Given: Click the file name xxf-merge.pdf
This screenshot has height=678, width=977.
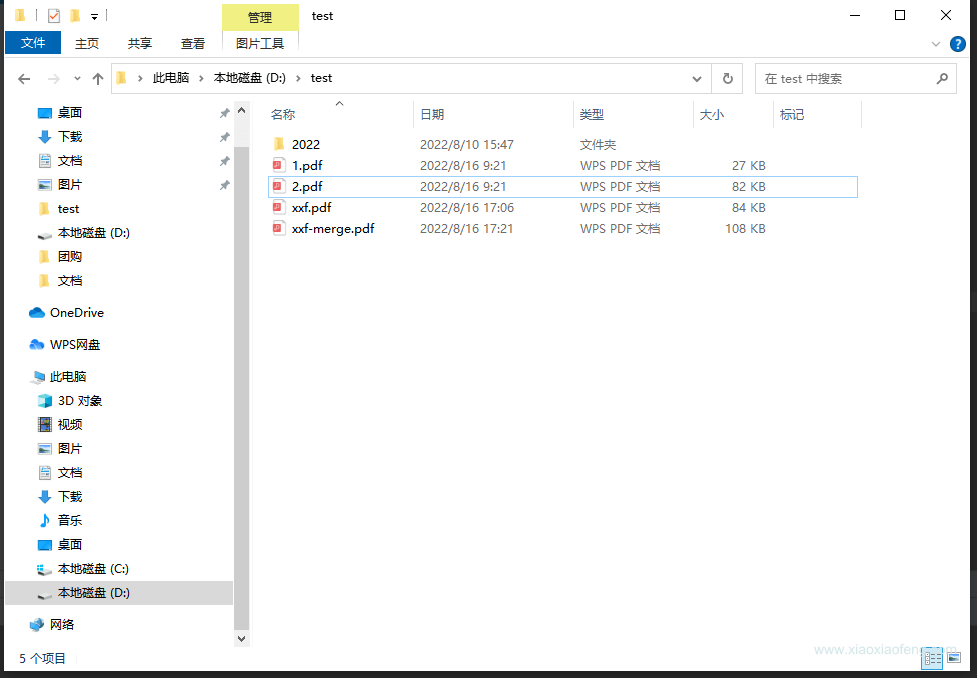Looking at the screenshot, I should [333, 228].
